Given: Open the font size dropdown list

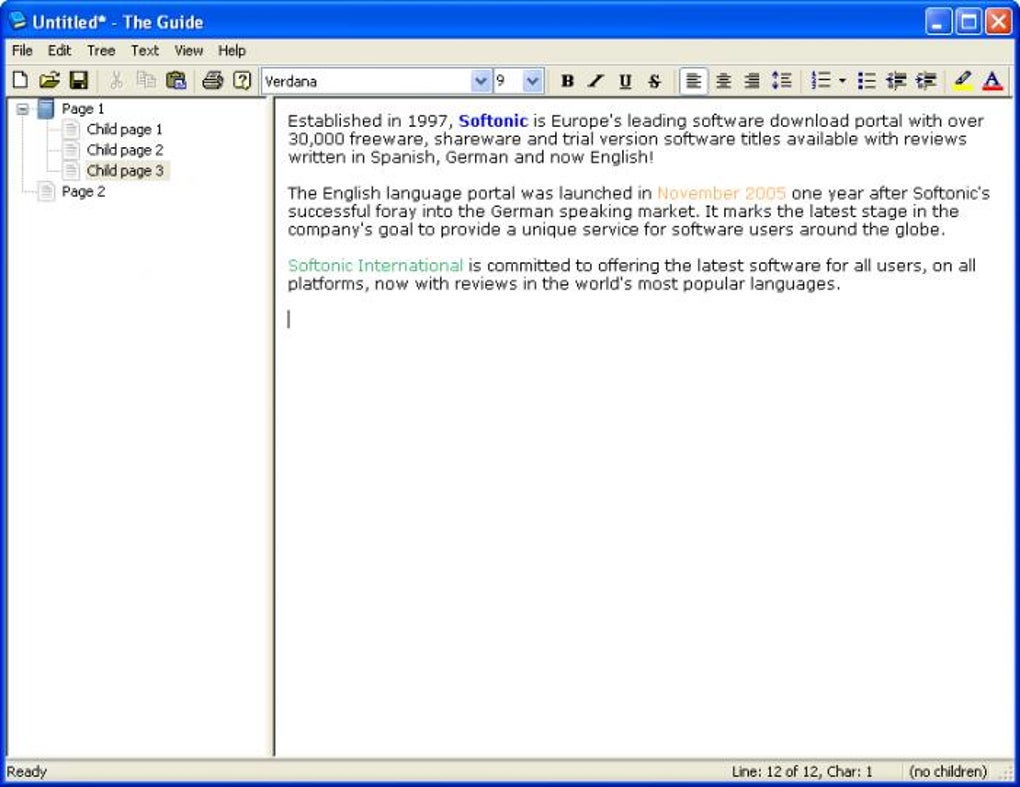Looking at the screenshot, I should 533,81.
